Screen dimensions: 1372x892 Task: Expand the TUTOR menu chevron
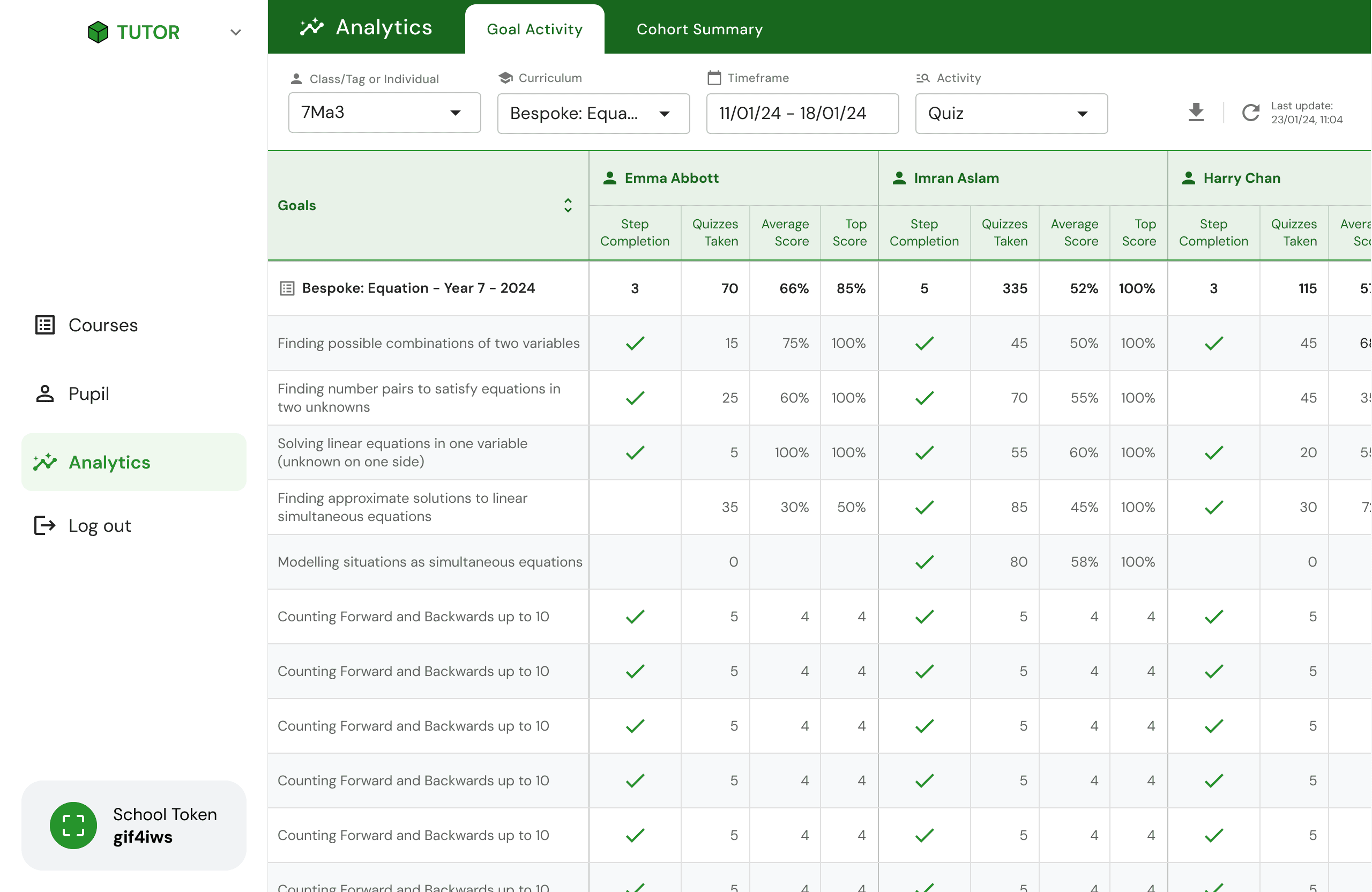(235, 32)
